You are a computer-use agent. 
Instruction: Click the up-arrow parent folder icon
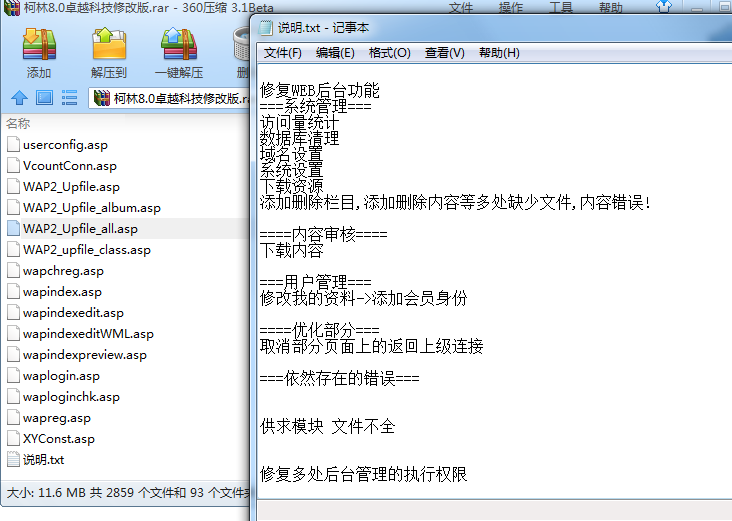pyautogui.click(x=18, y=98)
